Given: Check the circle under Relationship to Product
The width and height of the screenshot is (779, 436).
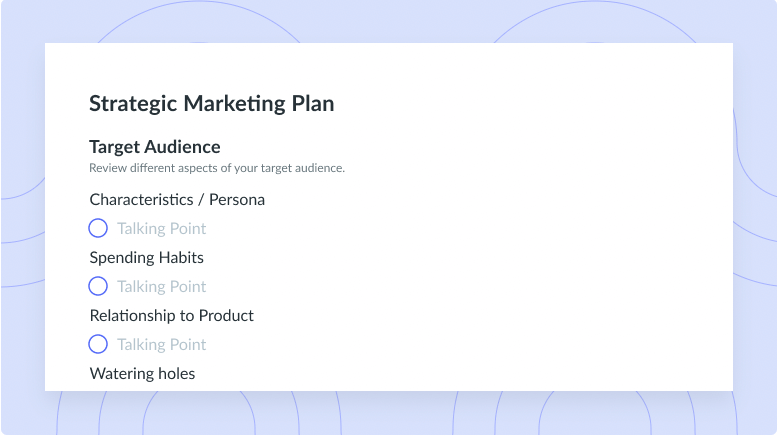Looking at the screenshot, I should pos(98,344).
